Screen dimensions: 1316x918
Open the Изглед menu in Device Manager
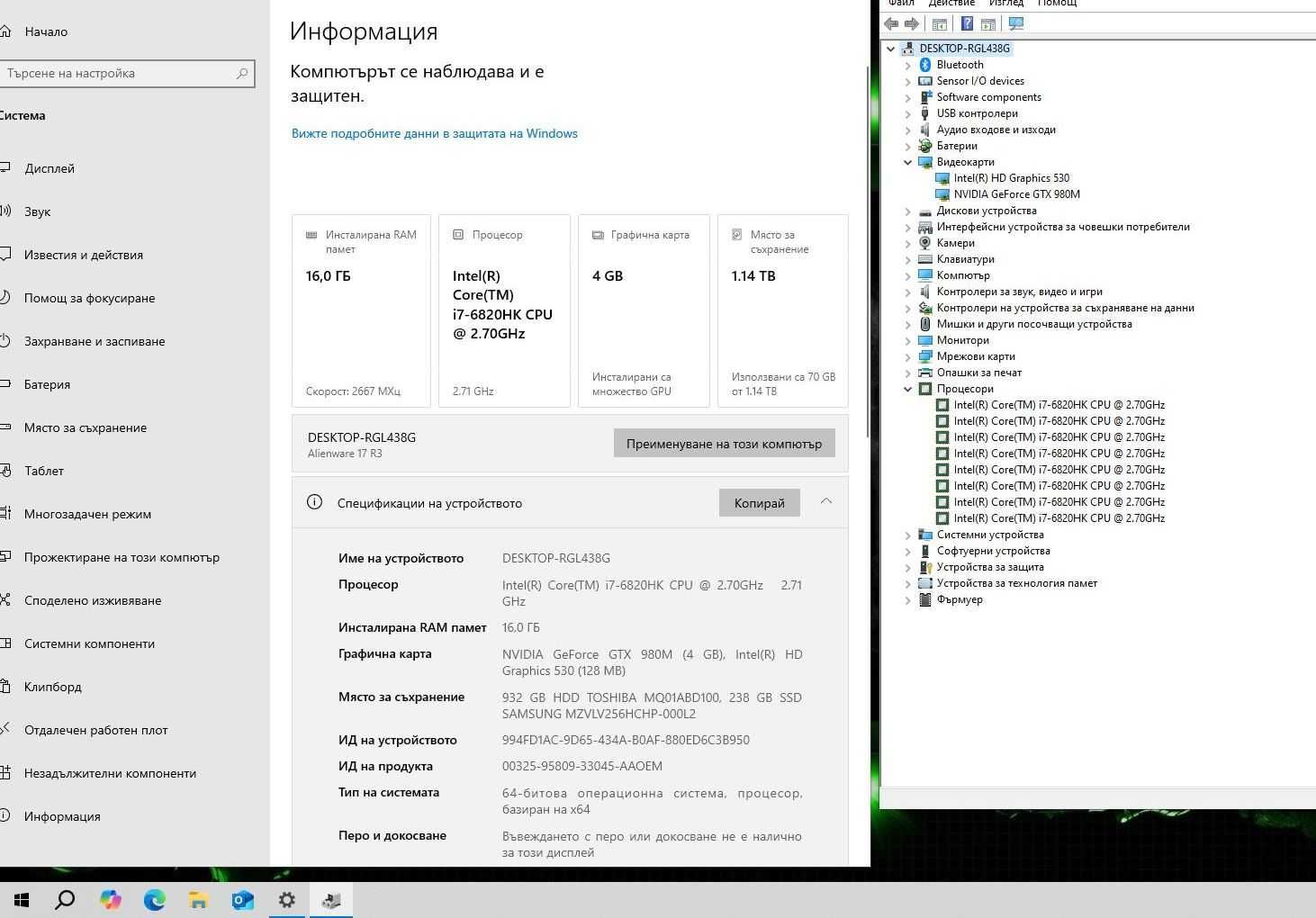[1006, 4]
